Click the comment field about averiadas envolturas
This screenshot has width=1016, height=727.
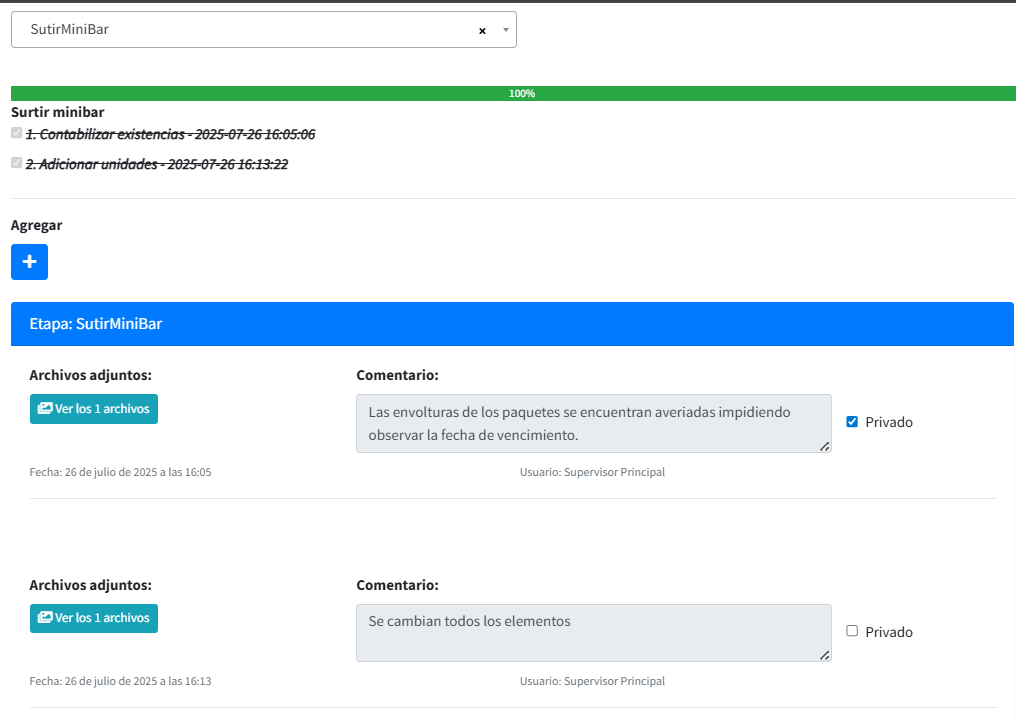tap(593, 423)
